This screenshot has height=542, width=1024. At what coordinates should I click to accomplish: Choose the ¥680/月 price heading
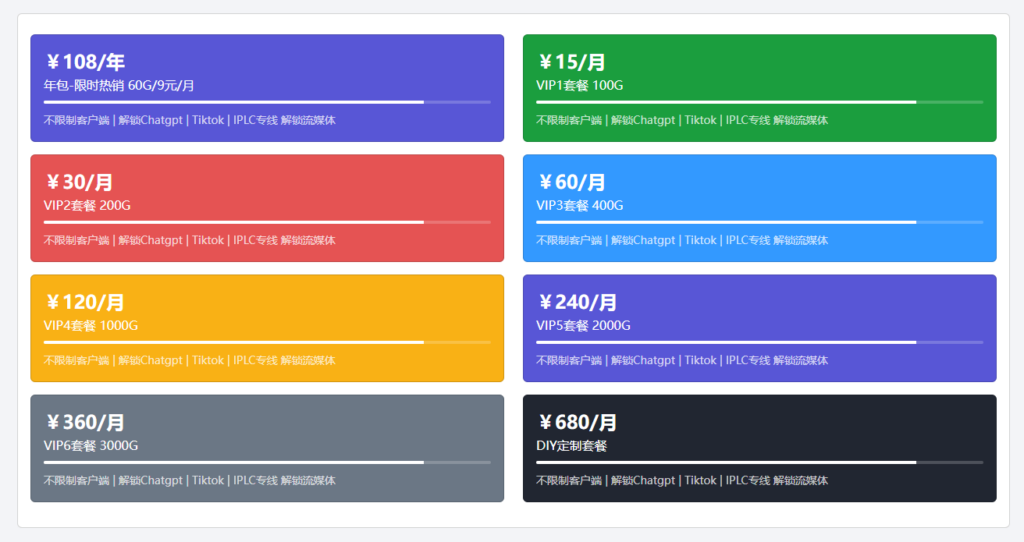click(578, 422)
